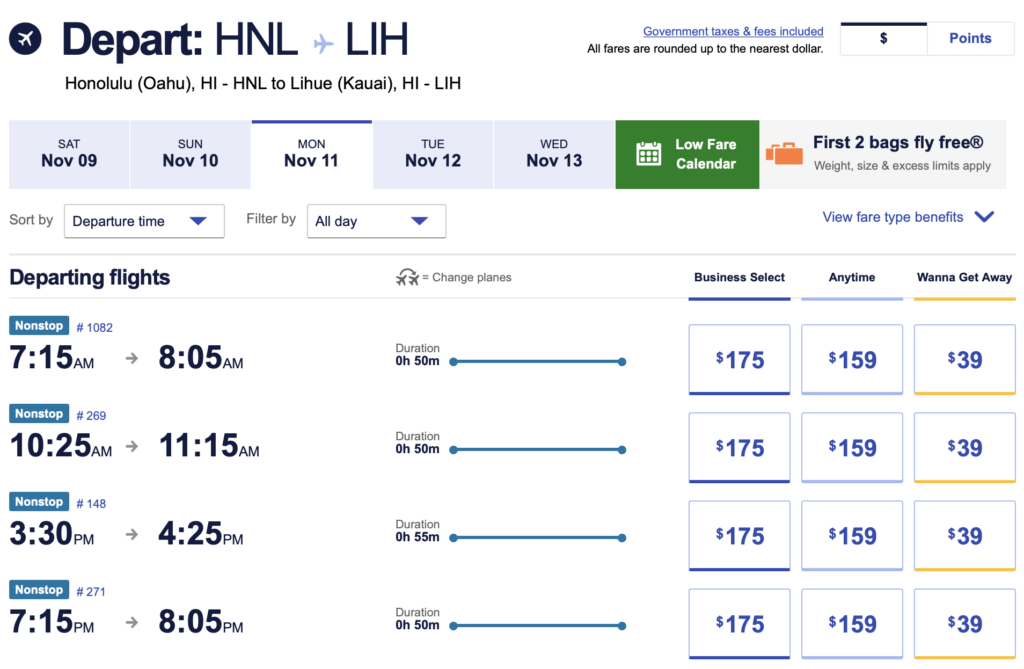
Task: Select the SUN Nov 10 date tab
Action: point(190,154)
